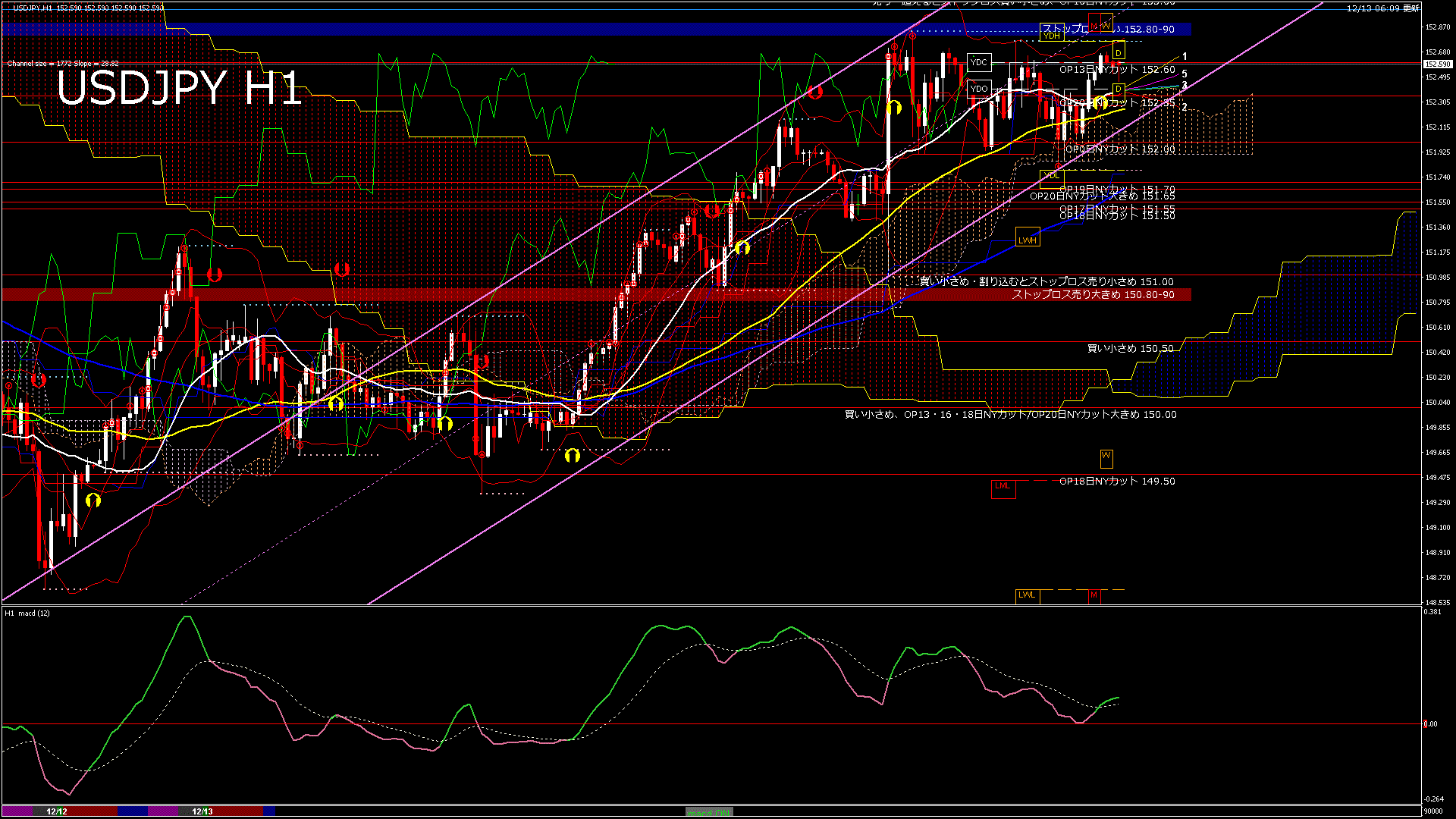Image resolution: width=1456 pixels, height=819 pixels.
Task: Click projection line label 1
Action: [x=1185, y=57]
